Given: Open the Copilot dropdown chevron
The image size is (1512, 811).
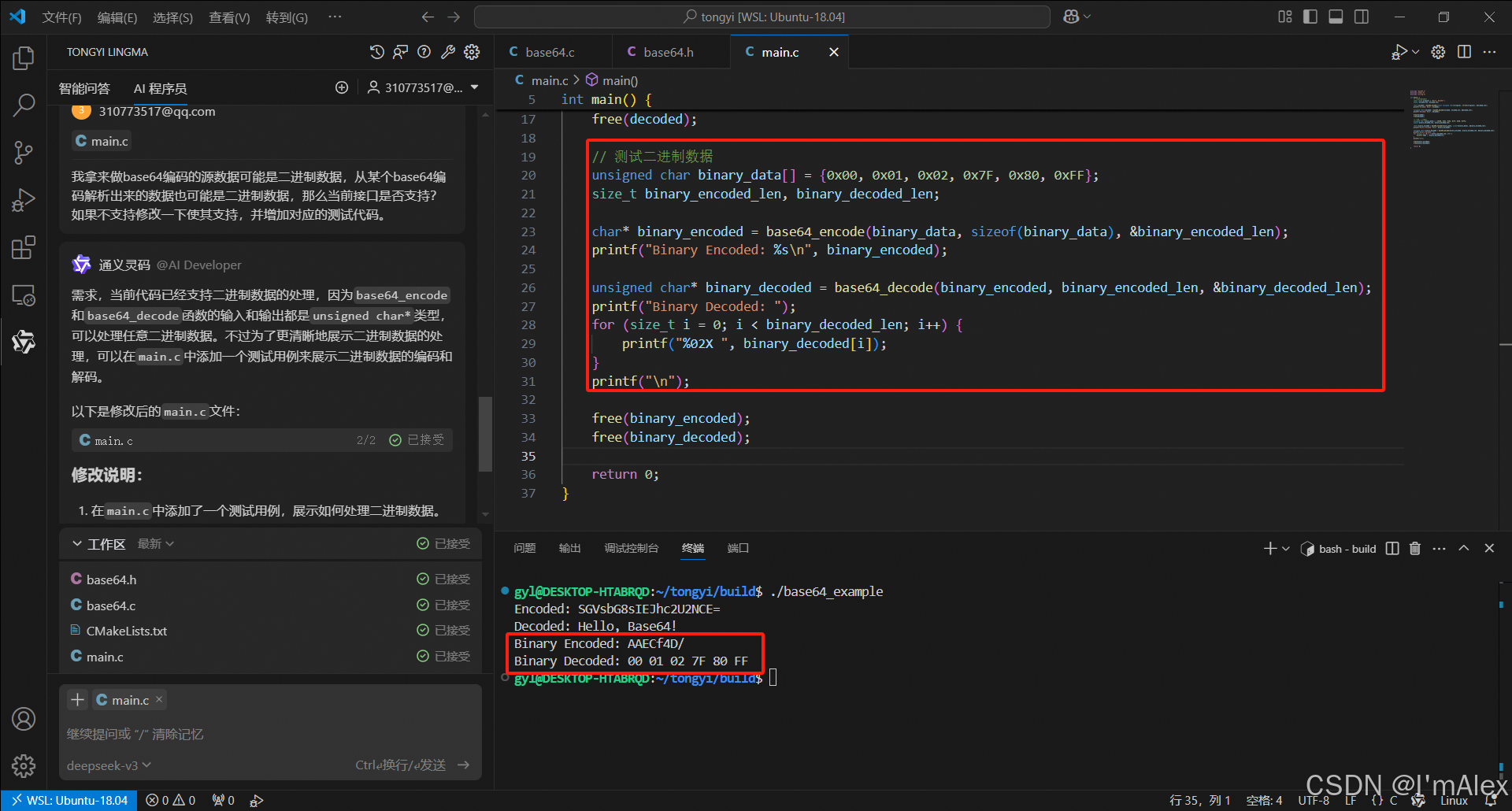Looking at the screenshot, I should point(1088,17).
